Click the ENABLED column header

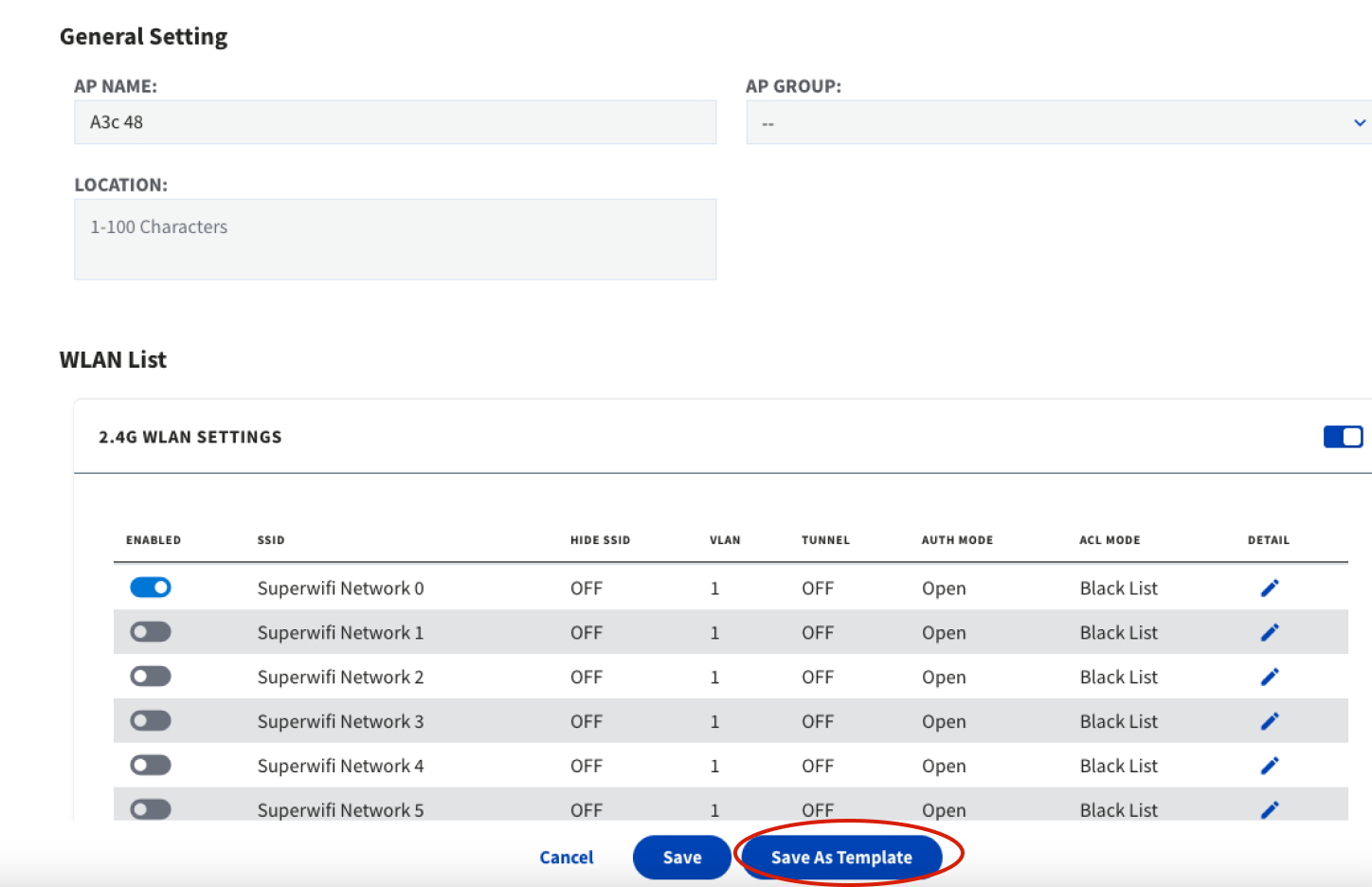tap(153, 540)
